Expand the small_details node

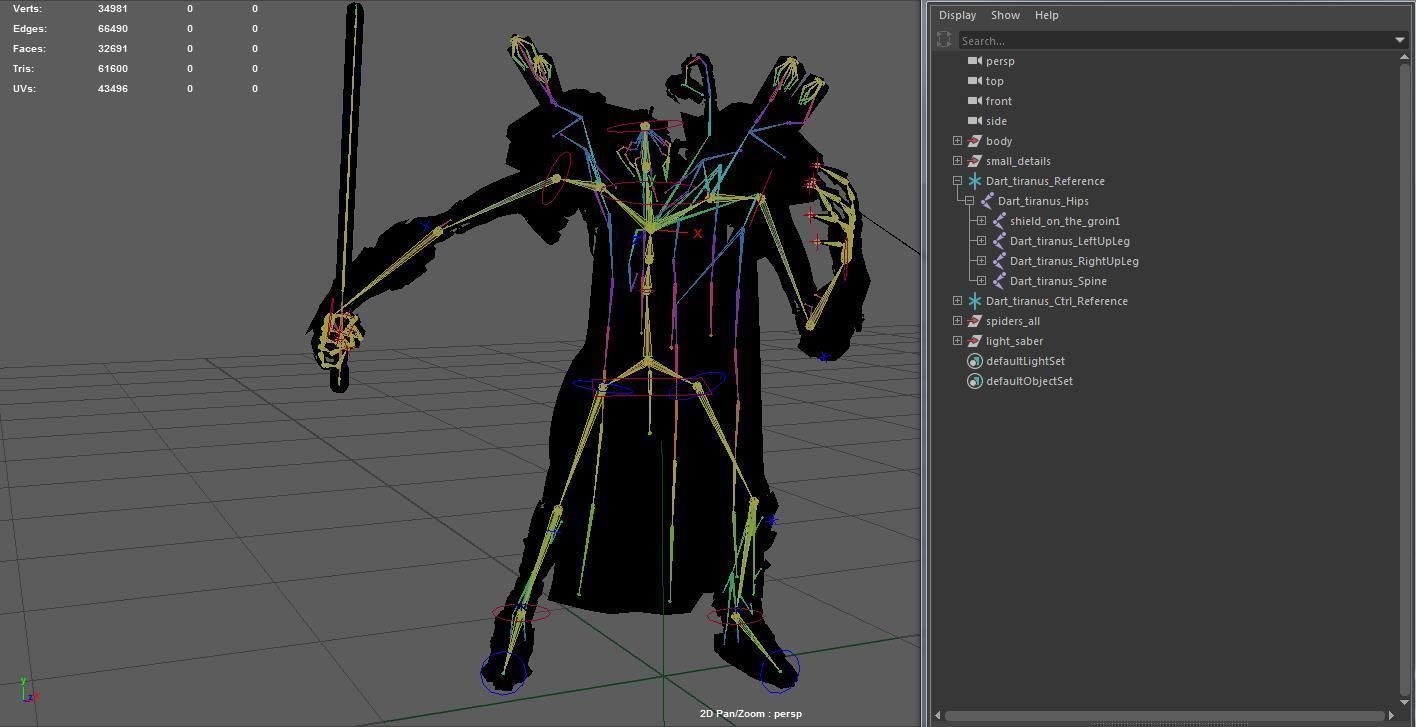957,161
